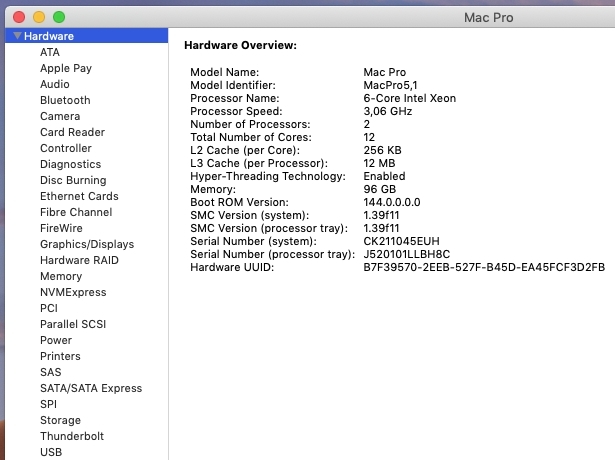Select Camera in the hardware list
615x460 pixels.
(60, 116)
